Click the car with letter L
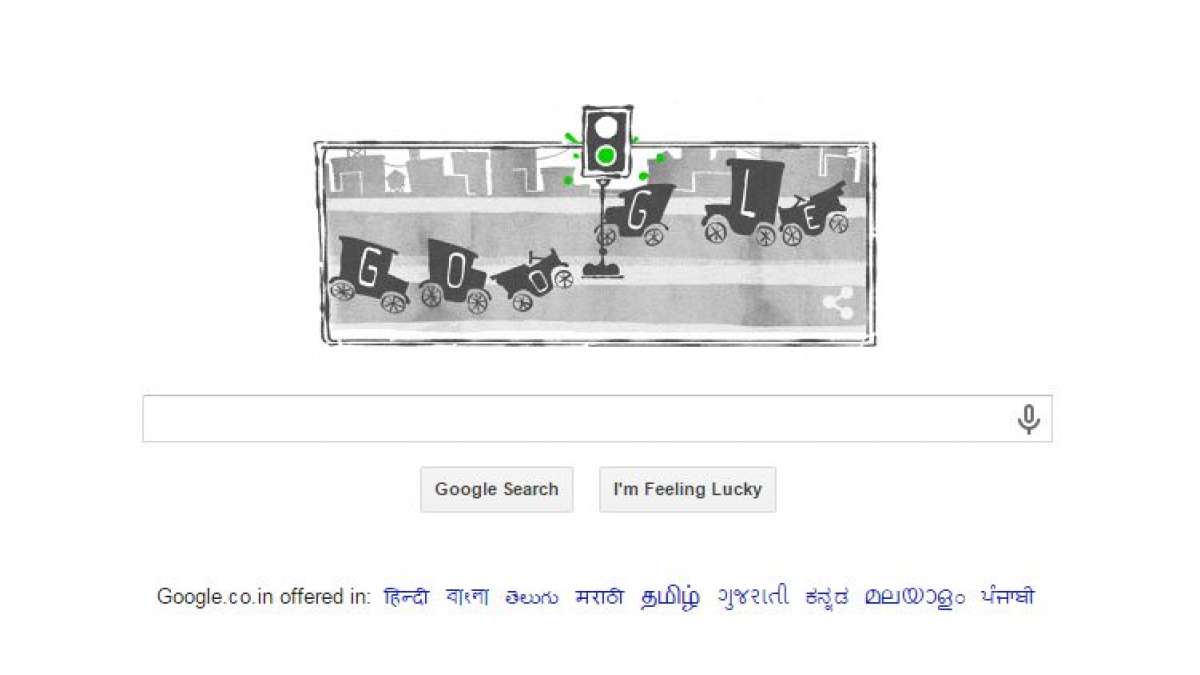This screenshot has height=675, width=1200. (742, 204)
